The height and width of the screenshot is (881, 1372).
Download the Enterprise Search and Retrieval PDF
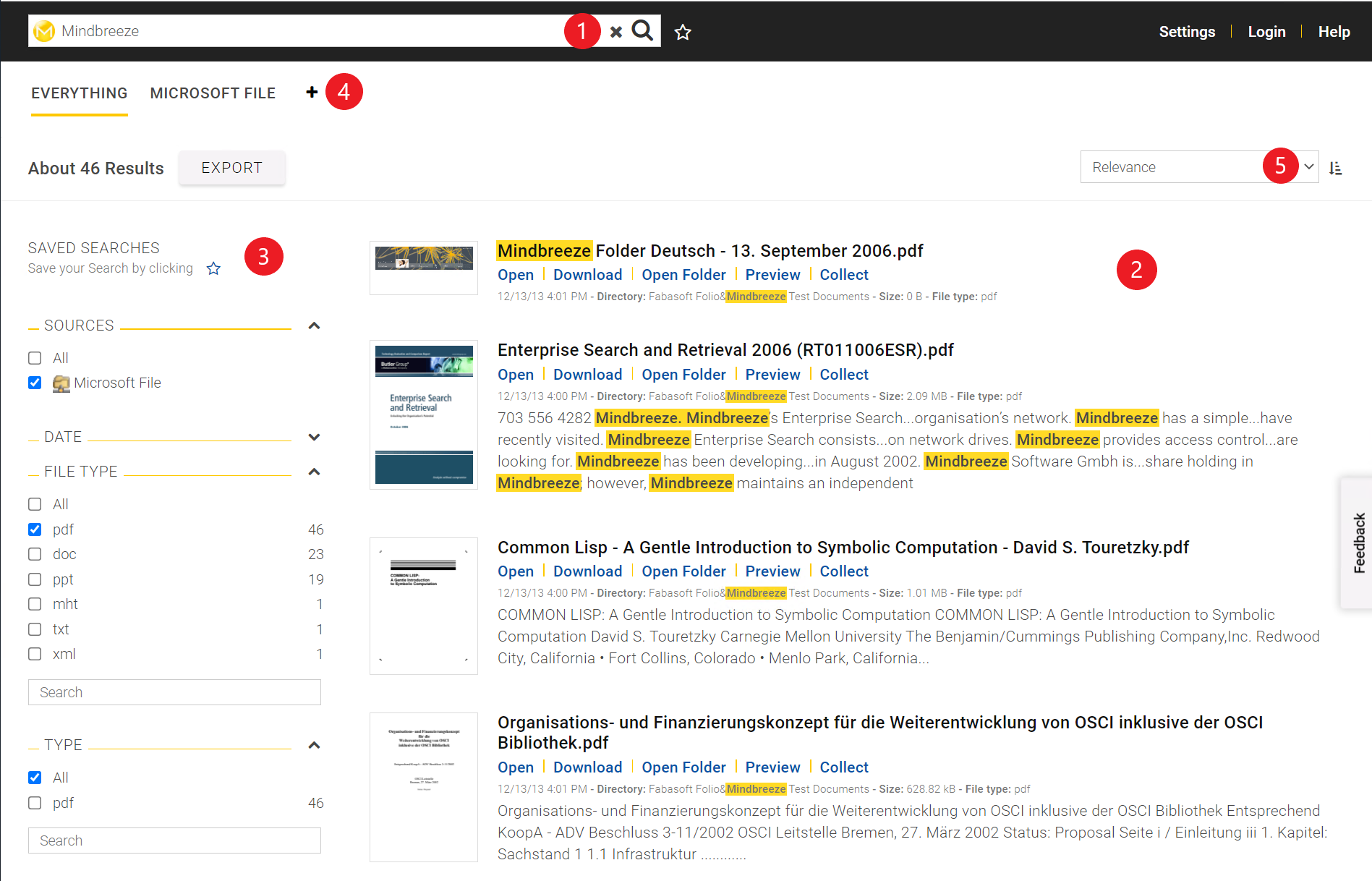(x=587, y=375)
